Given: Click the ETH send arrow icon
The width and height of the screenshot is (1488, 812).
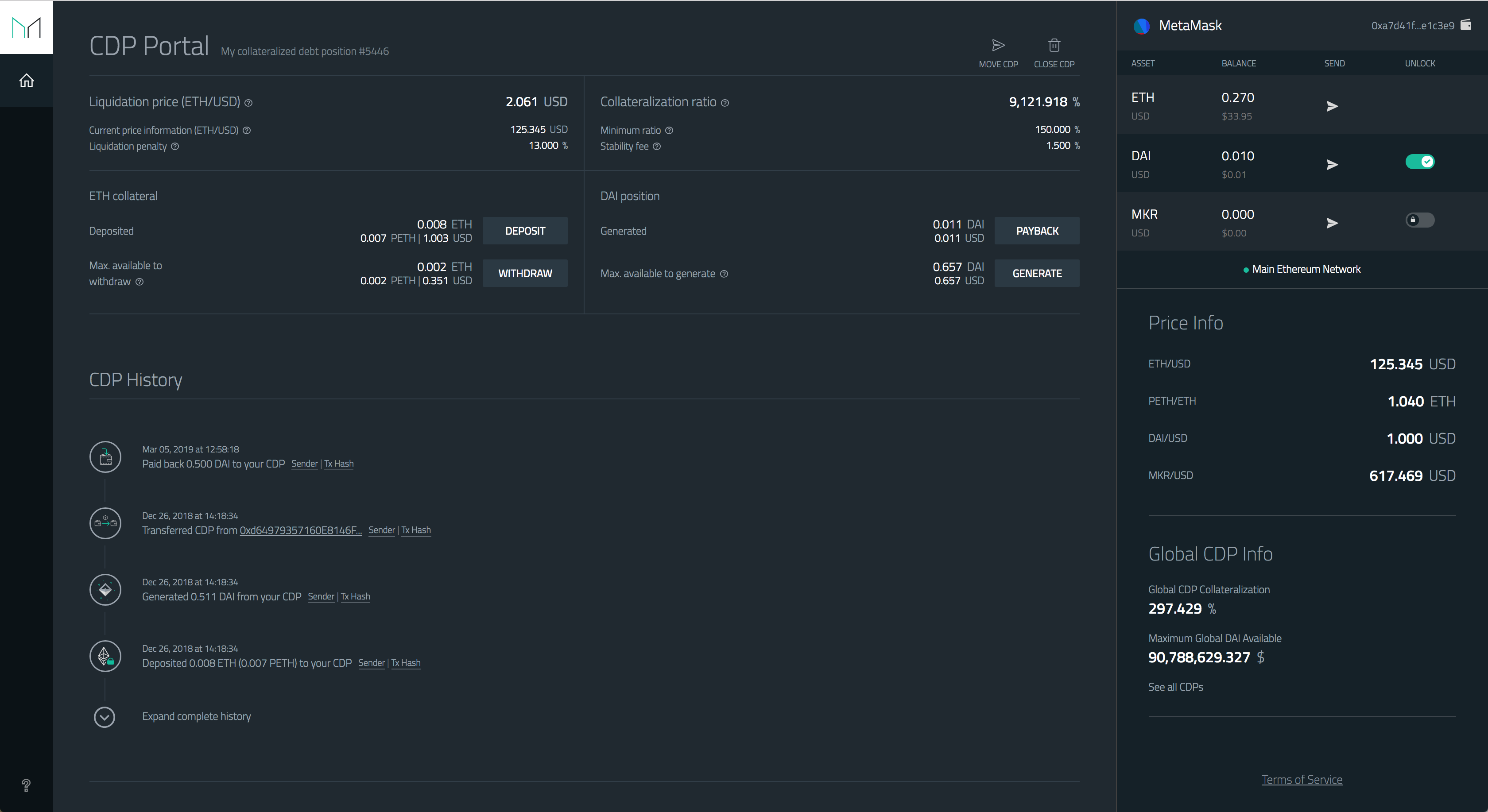Looking at the screenshot, I should [x=1332, y=106].
